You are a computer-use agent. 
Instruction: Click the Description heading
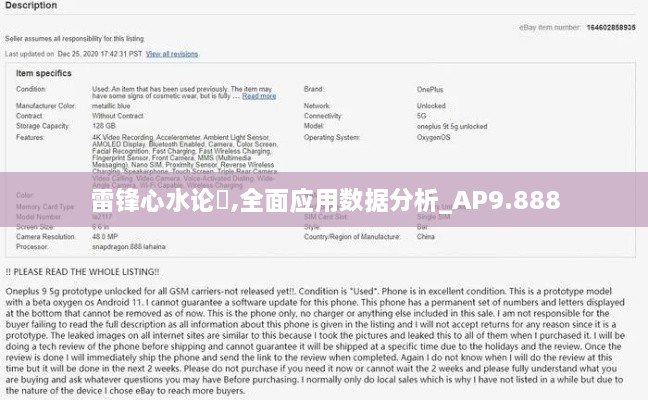(x=31, y=5)
